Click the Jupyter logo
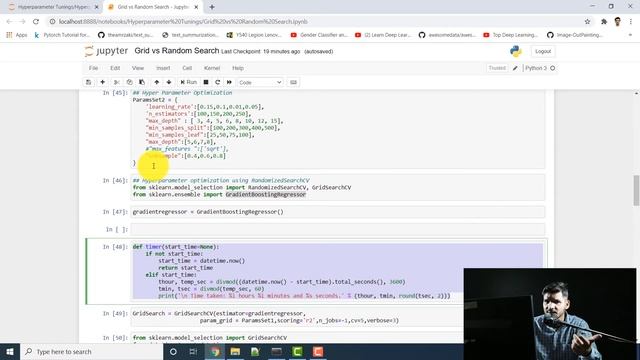The image size is (640, 360). pyautogui.click(x=106, y=51)
